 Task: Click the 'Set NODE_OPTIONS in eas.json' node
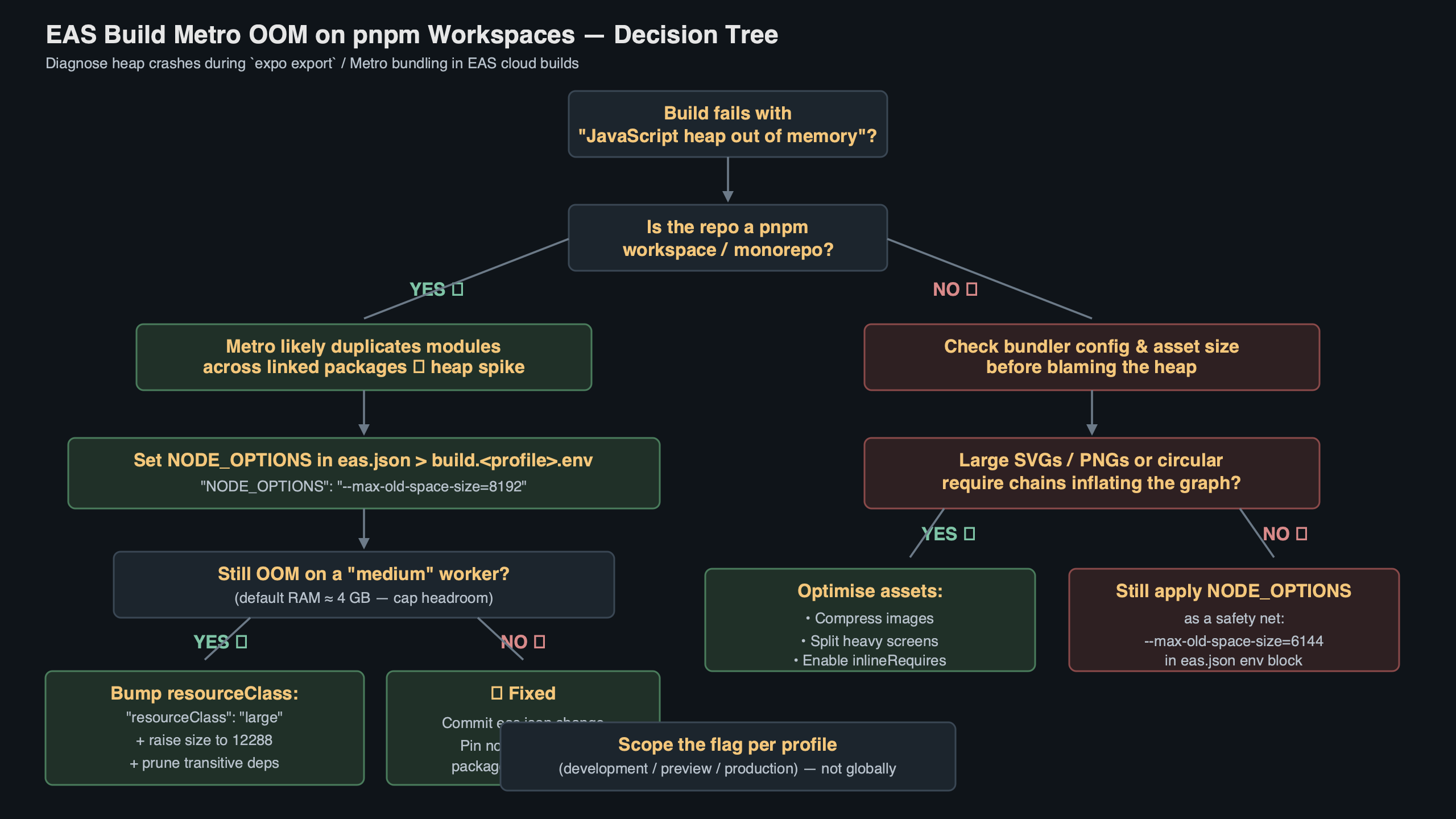point(363,473)
